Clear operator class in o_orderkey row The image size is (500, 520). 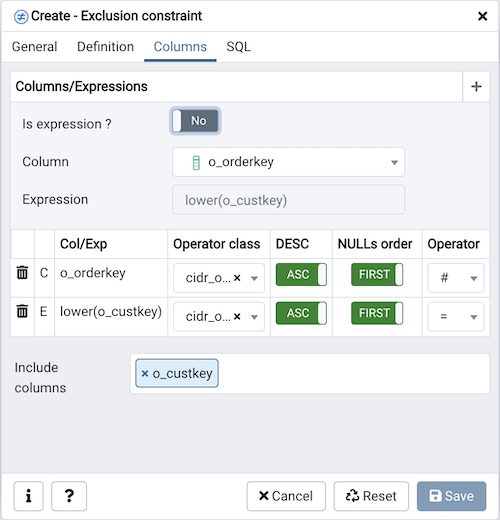[237, 278]
